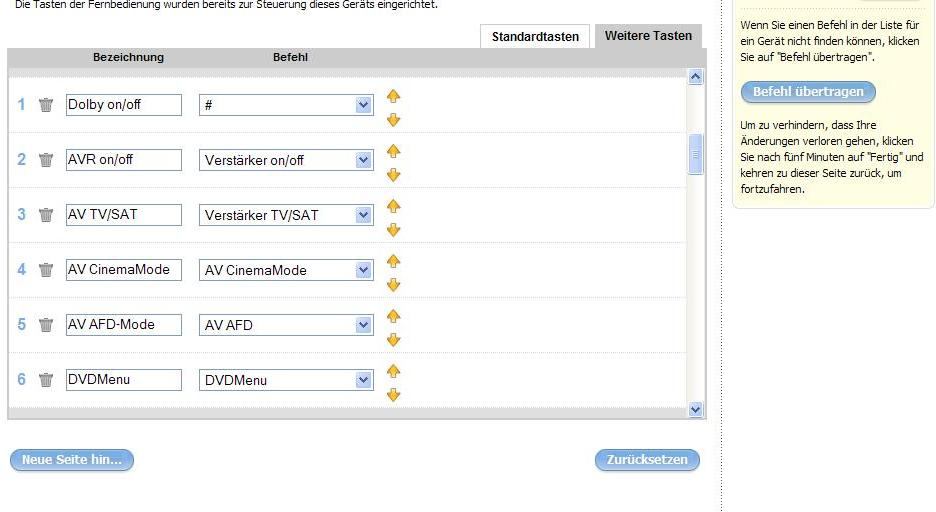Move DVDMenu row up
This screenshot has height=512, width=936.
tap(393, 371)
